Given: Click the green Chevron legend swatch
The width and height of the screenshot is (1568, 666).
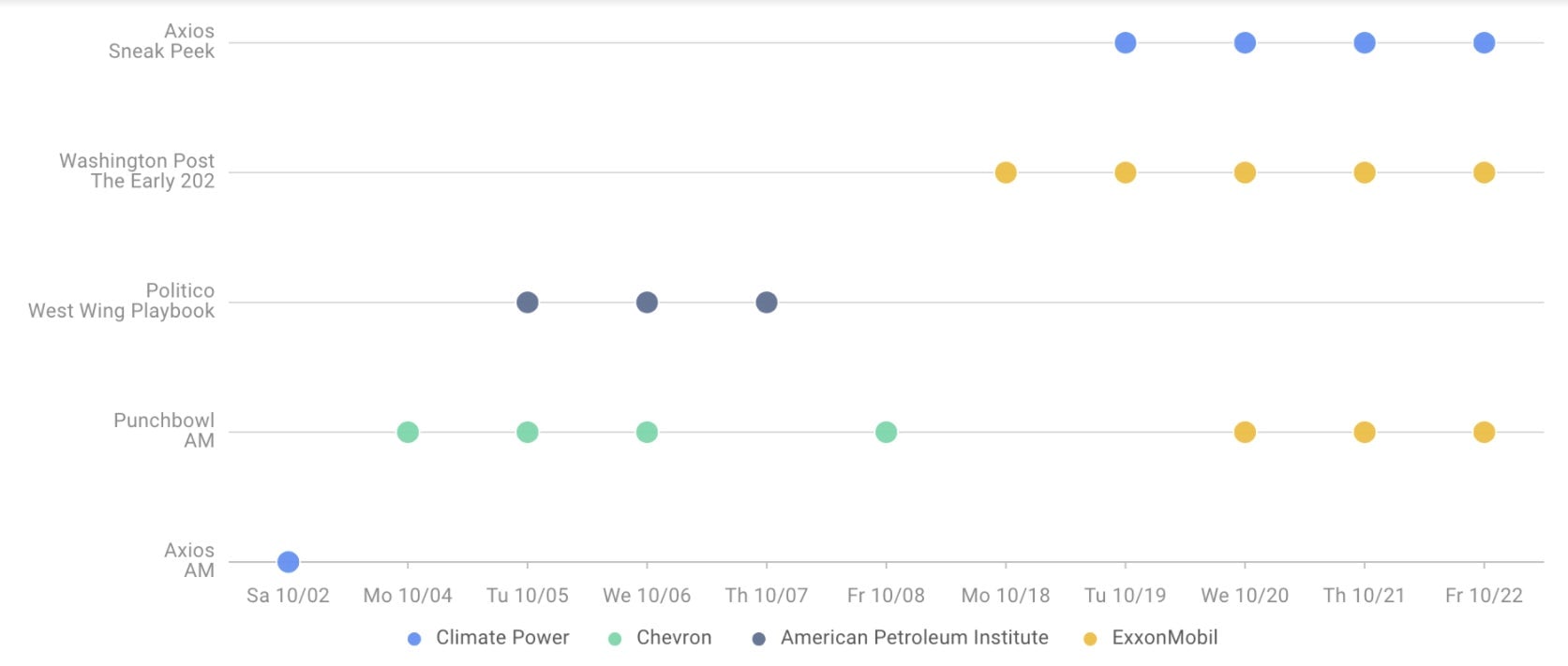Looking at the screenshot, I should click(x=615, y=639).
